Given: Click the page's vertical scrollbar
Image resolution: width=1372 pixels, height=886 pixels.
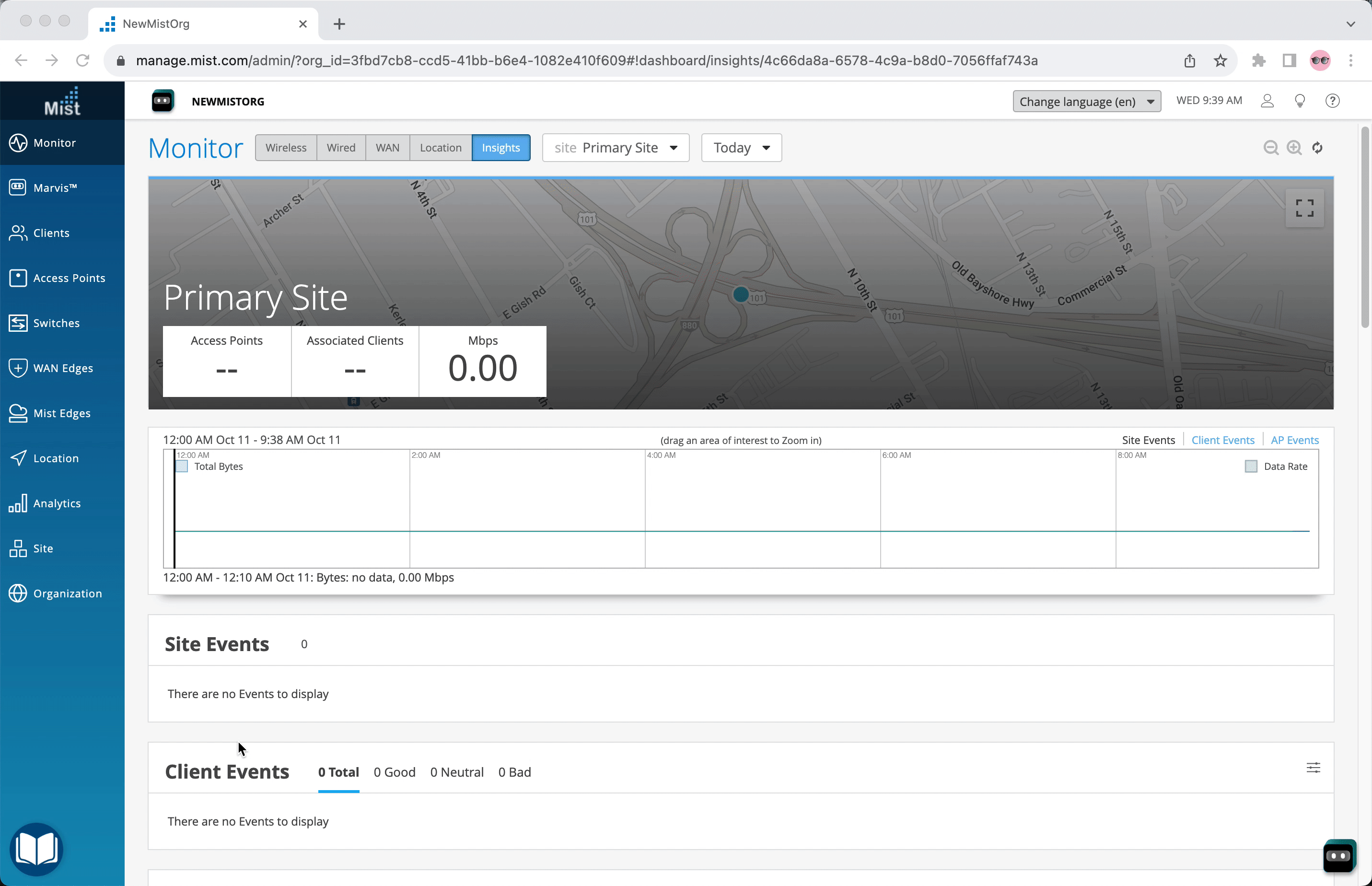Looking at the screenshot, I should click(1364, 227).
